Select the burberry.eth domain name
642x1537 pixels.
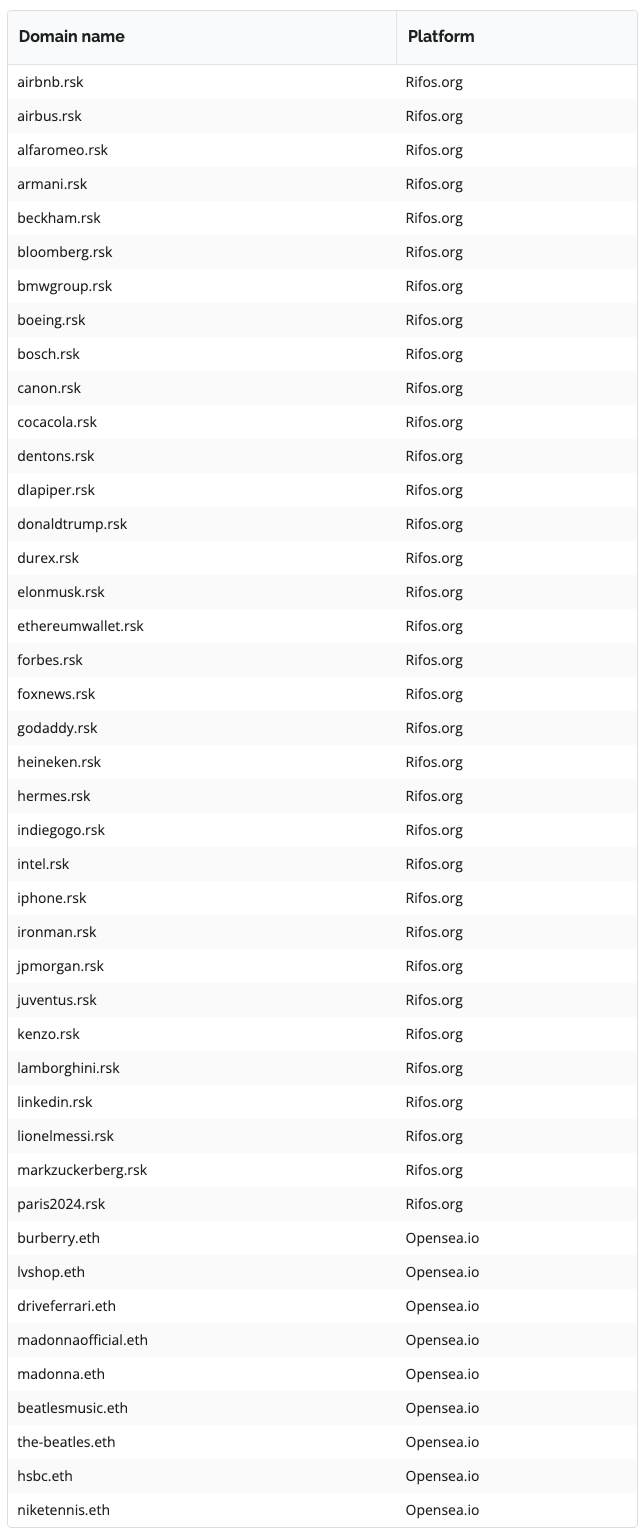(58, 1238)
